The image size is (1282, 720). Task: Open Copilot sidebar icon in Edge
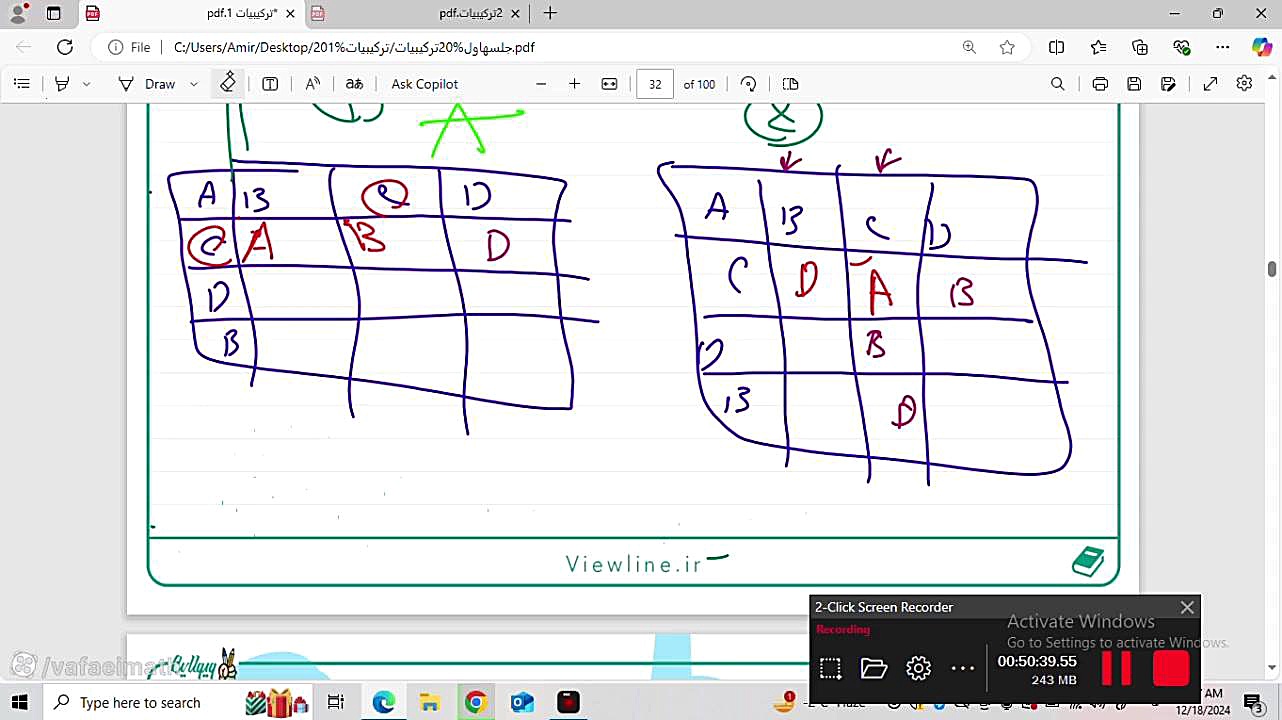[1261, 47]
